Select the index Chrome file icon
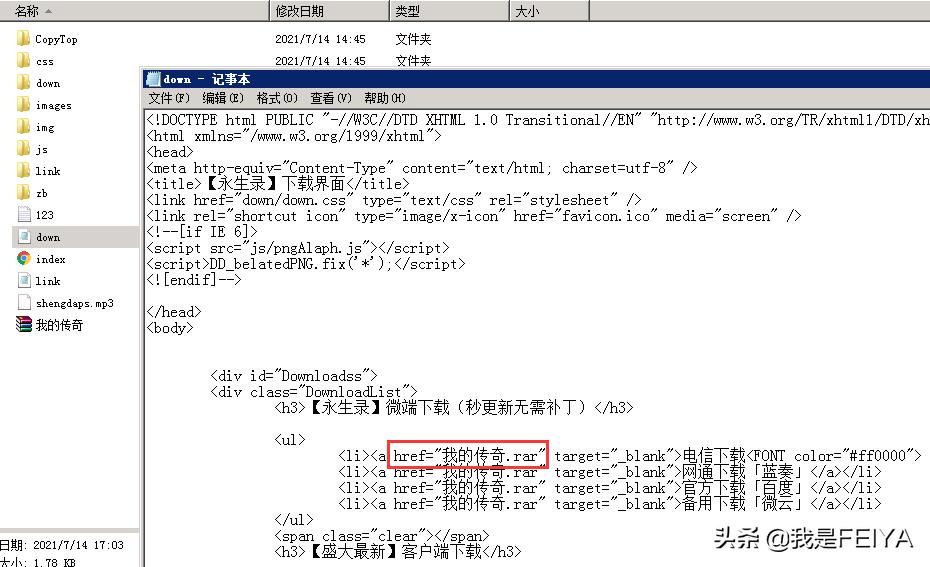The height and width of the screenshot is (567, 930). (x=24, y=259)
